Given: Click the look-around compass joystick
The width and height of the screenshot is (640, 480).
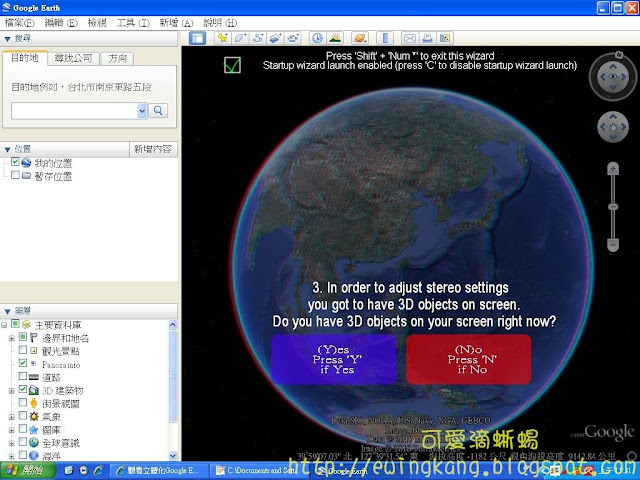Looking at the screenshot, I should [x=613, y=77].
